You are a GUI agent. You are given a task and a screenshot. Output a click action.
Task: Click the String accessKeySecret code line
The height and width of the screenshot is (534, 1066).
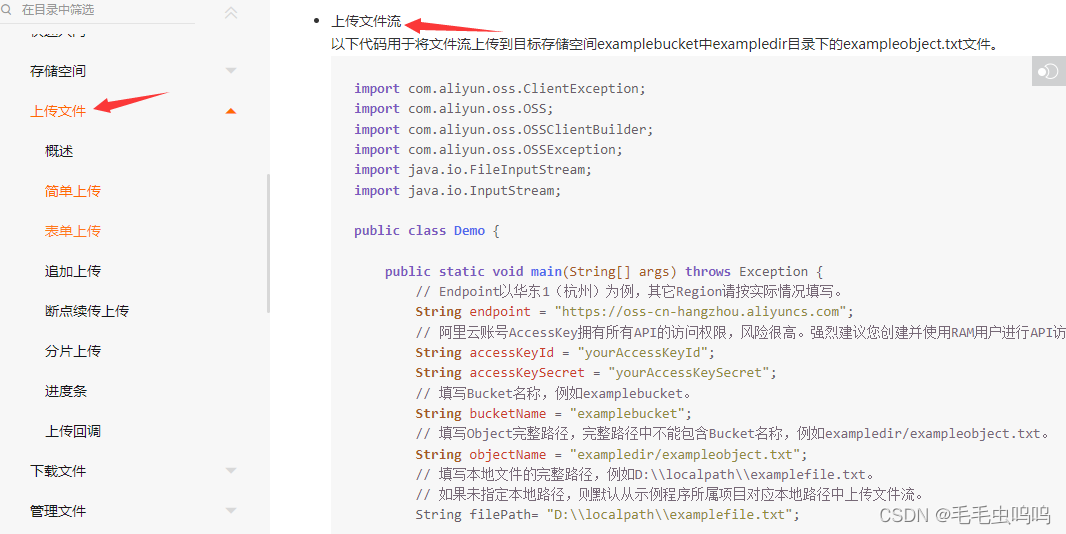tap(596, 372)
